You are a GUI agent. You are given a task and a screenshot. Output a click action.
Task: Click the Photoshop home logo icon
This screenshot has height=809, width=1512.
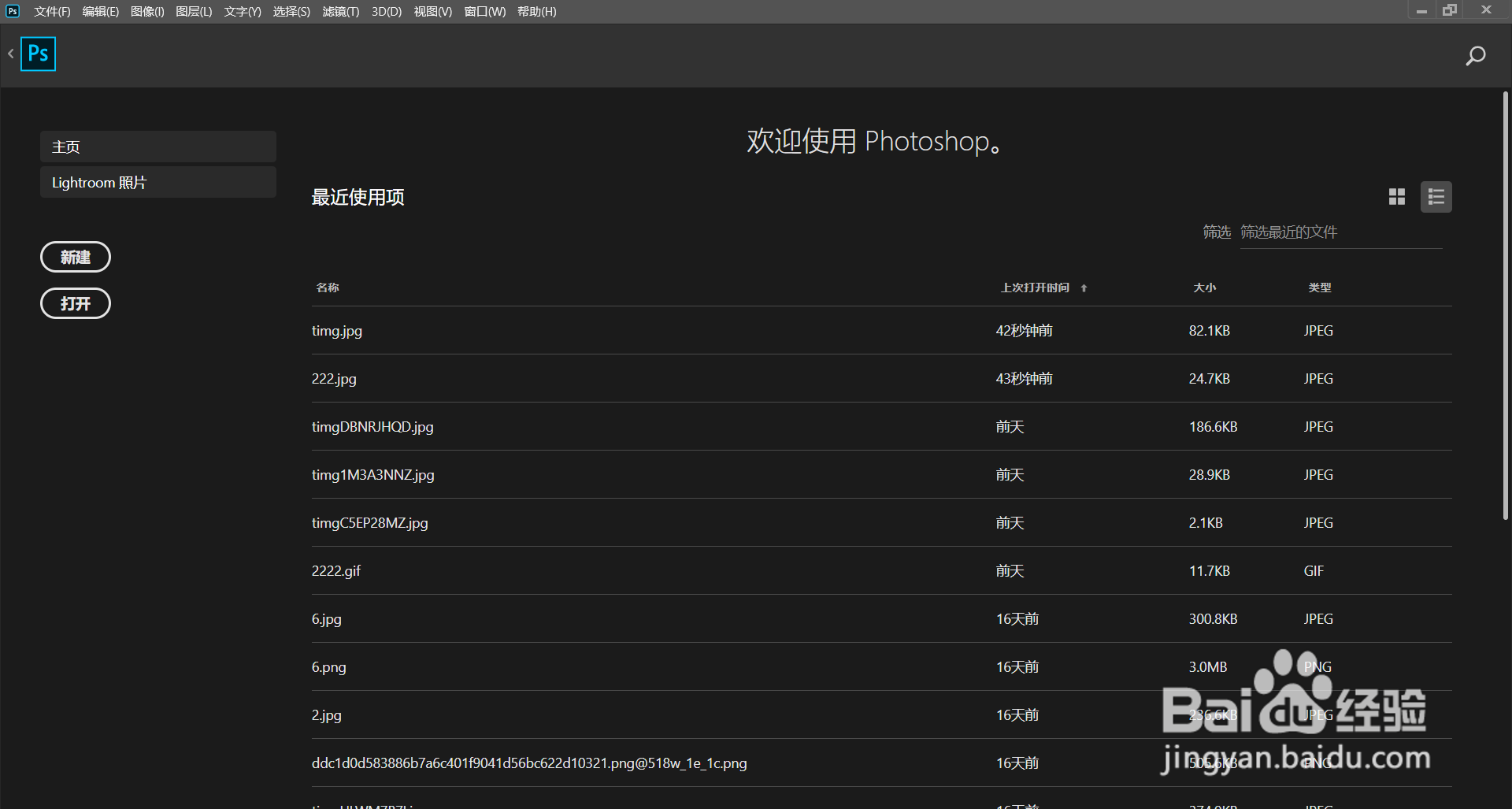pyautogui.click(x=38, y=54)
